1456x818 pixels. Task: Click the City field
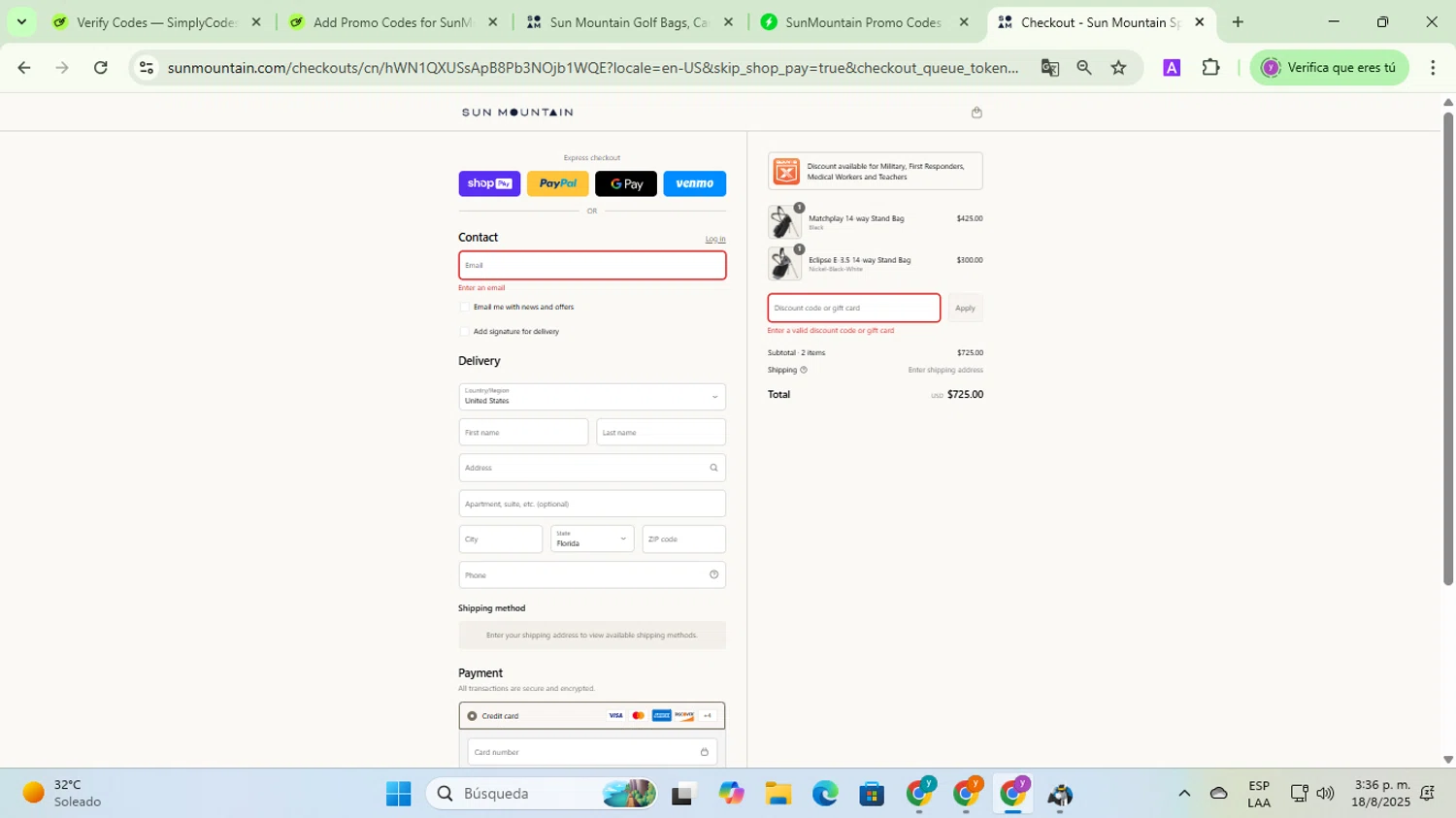pyautogui.click(x=501, y=539)
